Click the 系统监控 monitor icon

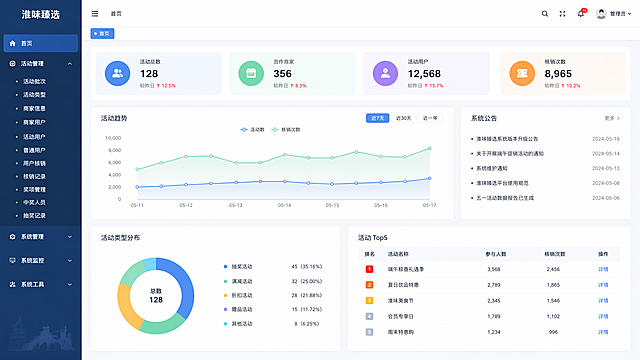[x=13, y=260]
